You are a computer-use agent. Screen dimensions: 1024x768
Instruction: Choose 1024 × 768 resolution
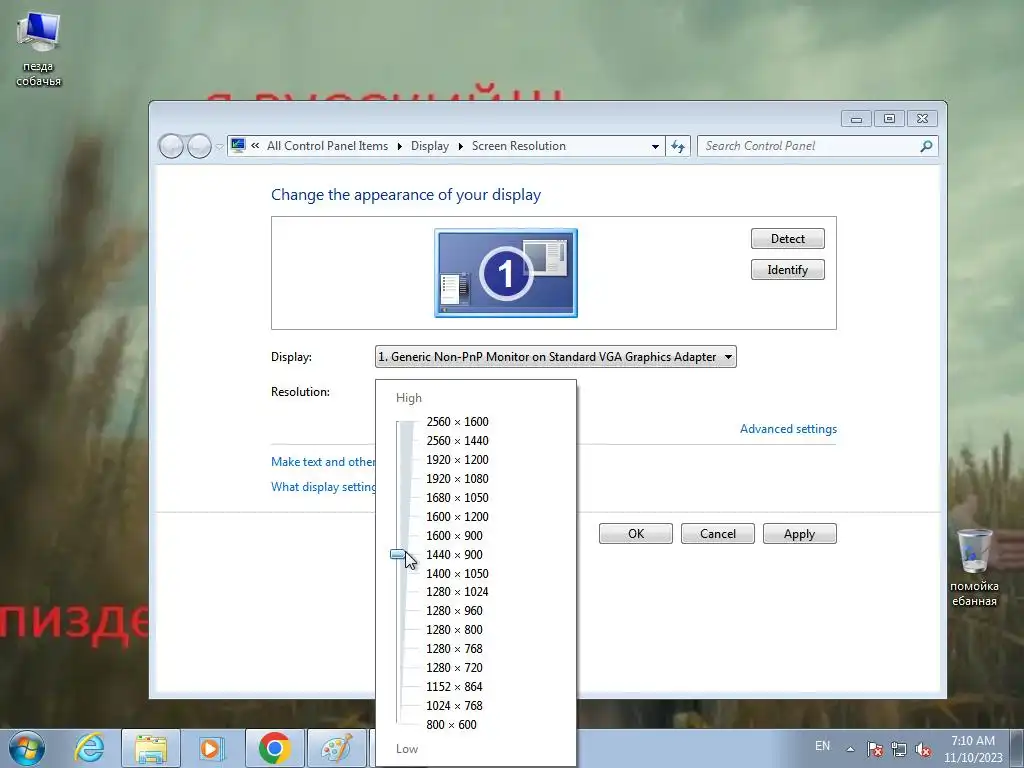(x=455, y=705)
